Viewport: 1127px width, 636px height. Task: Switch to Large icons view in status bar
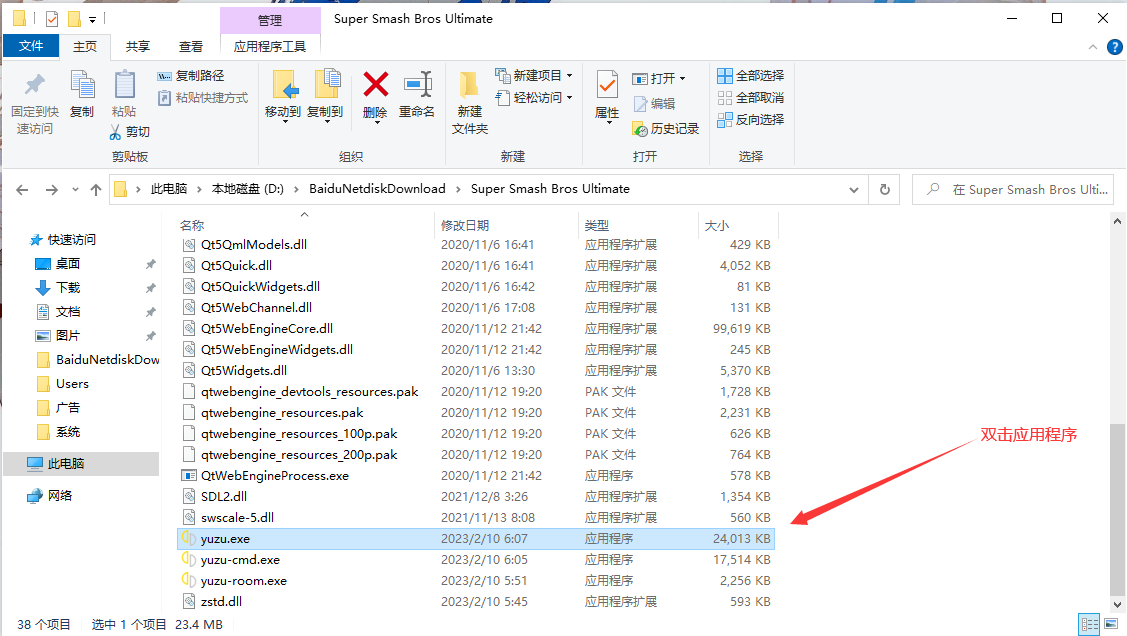(1111, 625)
